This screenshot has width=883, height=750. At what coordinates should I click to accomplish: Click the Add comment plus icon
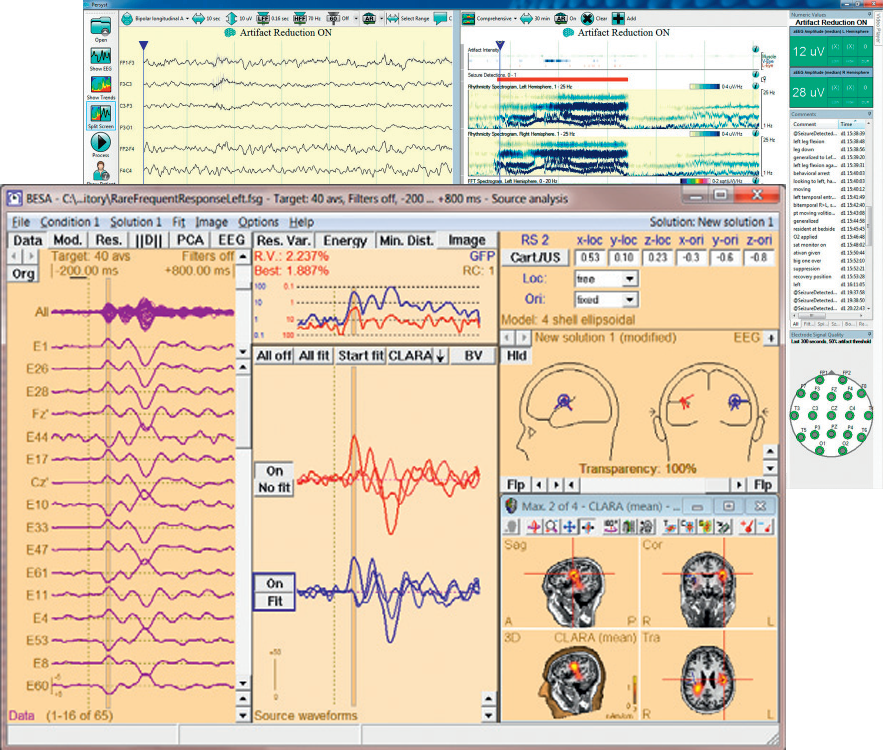619,18
